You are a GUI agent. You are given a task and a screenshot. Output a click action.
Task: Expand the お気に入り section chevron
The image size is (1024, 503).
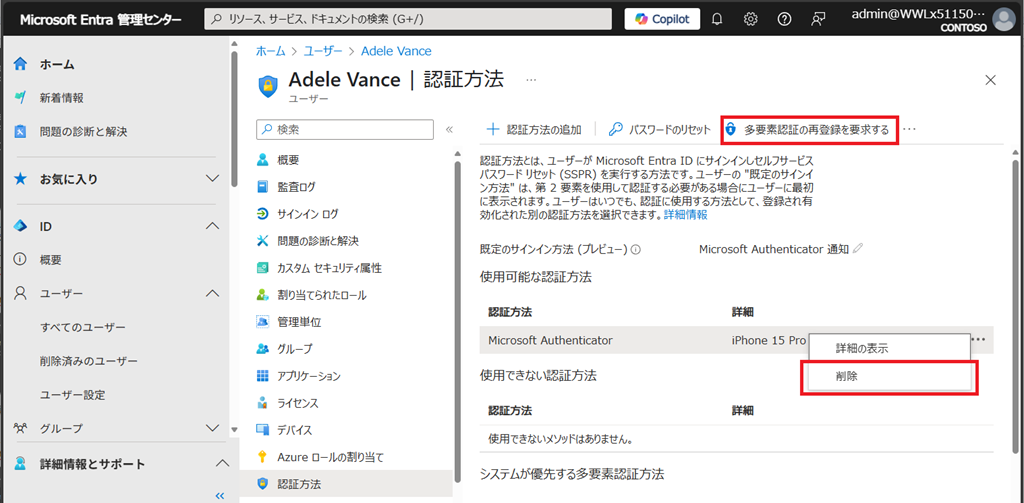tap(212, 178)
